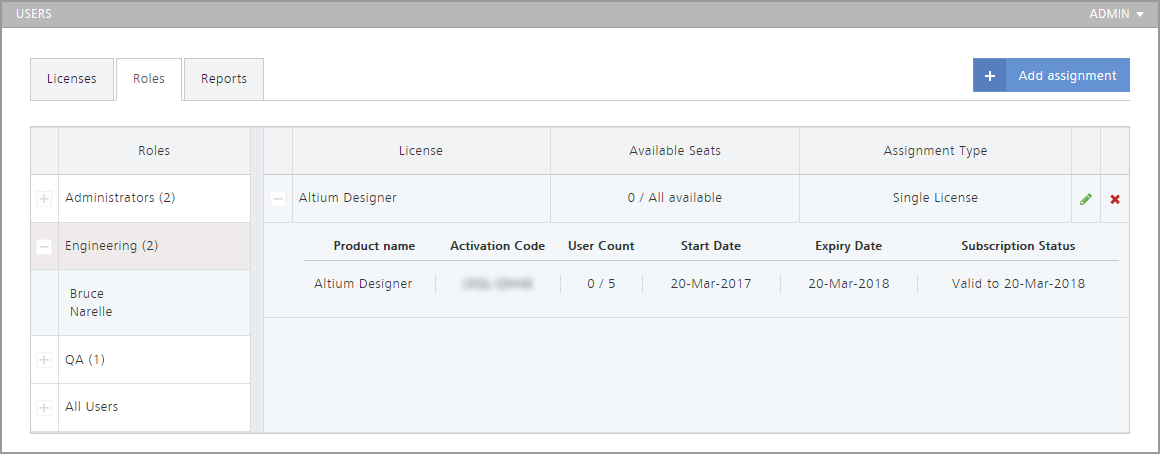Image resolution: width=1160 pixels, height=454 pixels.
Task: Expand the QA role
Action: [44, 360]
